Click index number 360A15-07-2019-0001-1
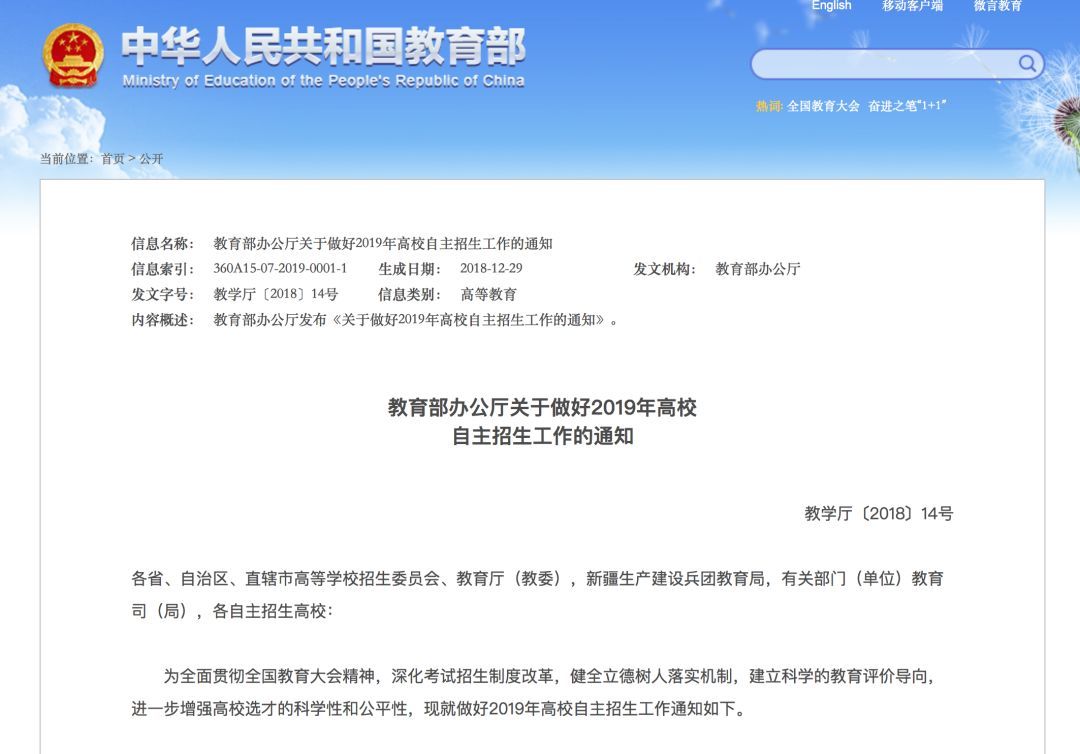Image resolution: width=1080 pixels, height=754 pixels. click(280, 269)
